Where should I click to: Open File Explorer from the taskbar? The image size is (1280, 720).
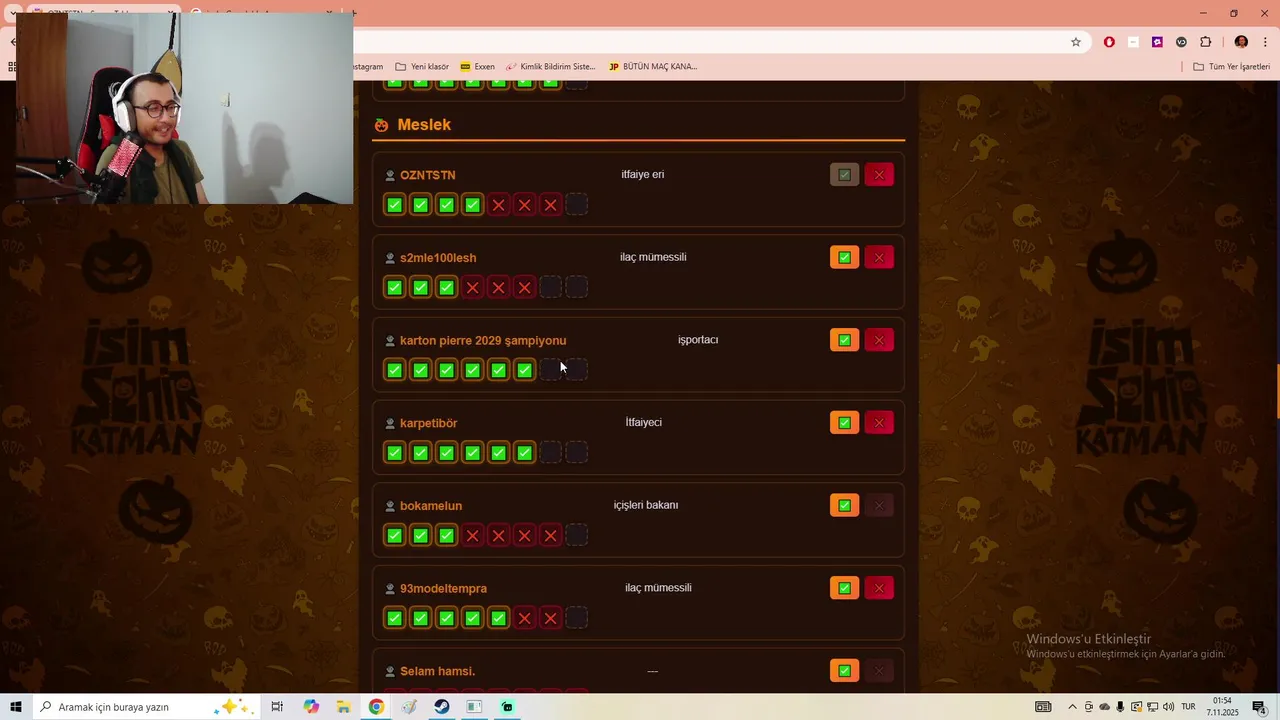[343, 707]
